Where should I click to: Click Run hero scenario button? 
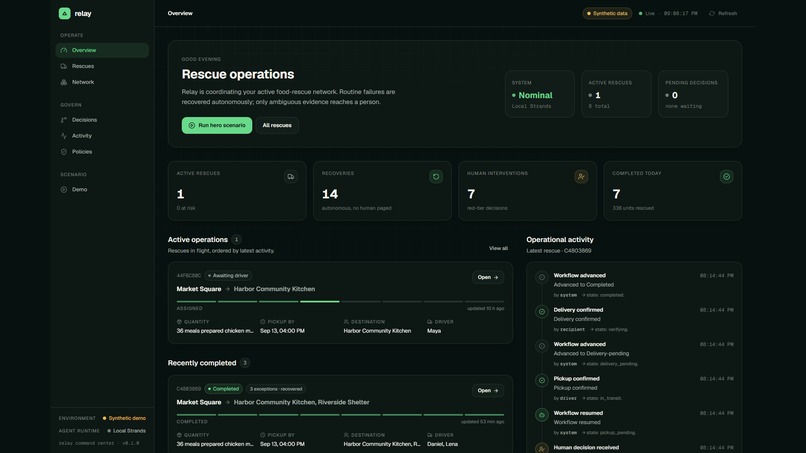(x=217, y=125)
